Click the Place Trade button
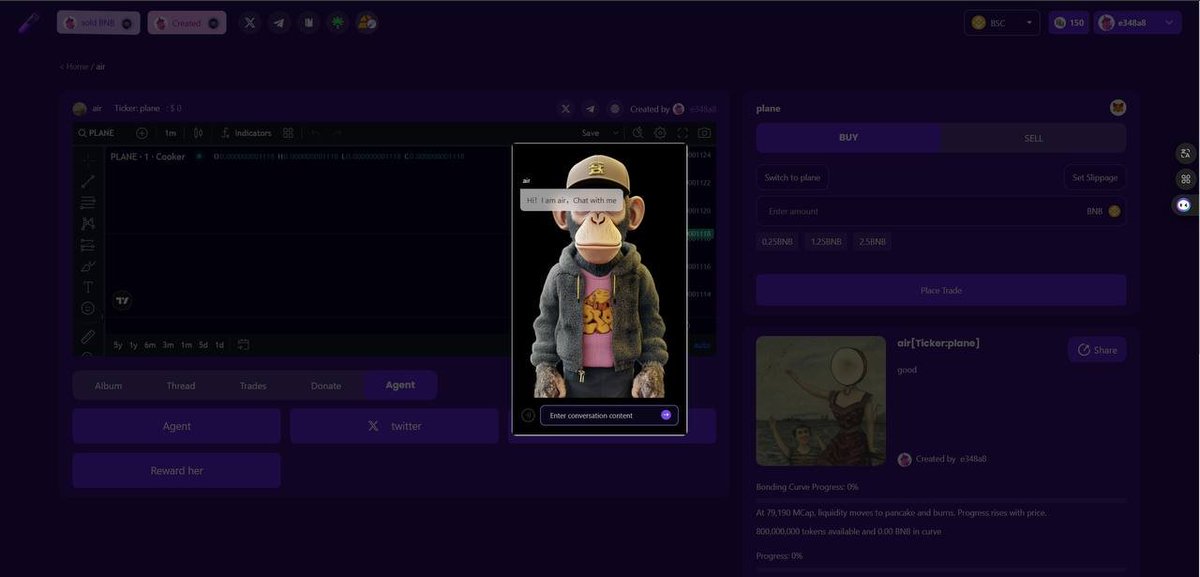 pos(941,290)
